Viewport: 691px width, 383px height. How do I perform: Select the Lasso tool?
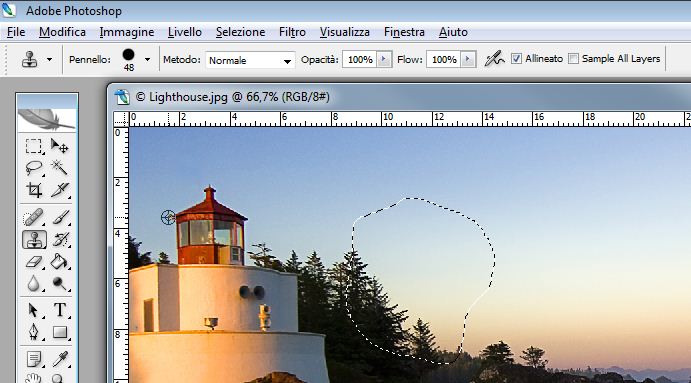click(33, 168)
